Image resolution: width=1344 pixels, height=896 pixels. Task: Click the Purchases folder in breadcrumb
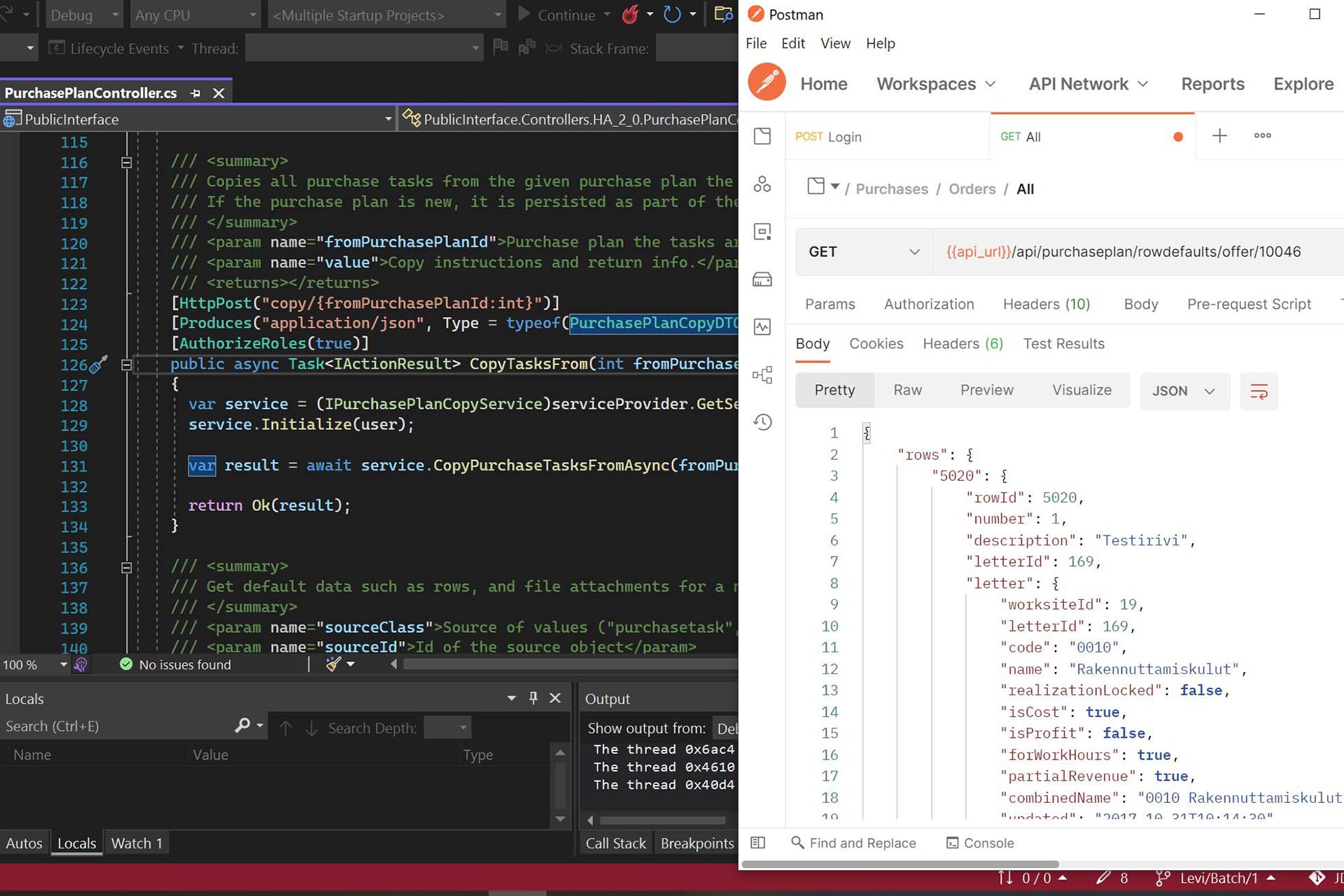click(890, 189)
